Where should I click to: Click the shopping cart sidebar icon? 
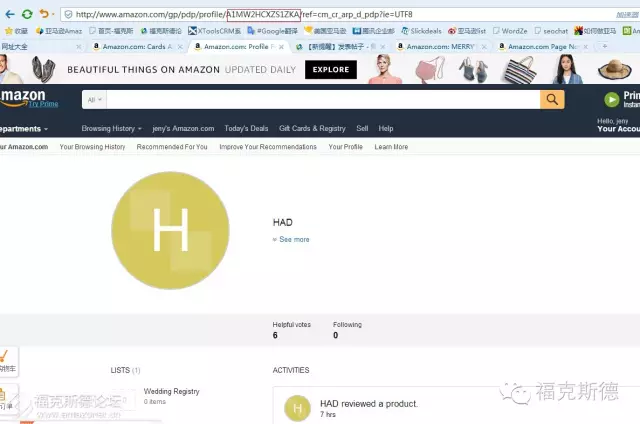click(x=7, y=362)
